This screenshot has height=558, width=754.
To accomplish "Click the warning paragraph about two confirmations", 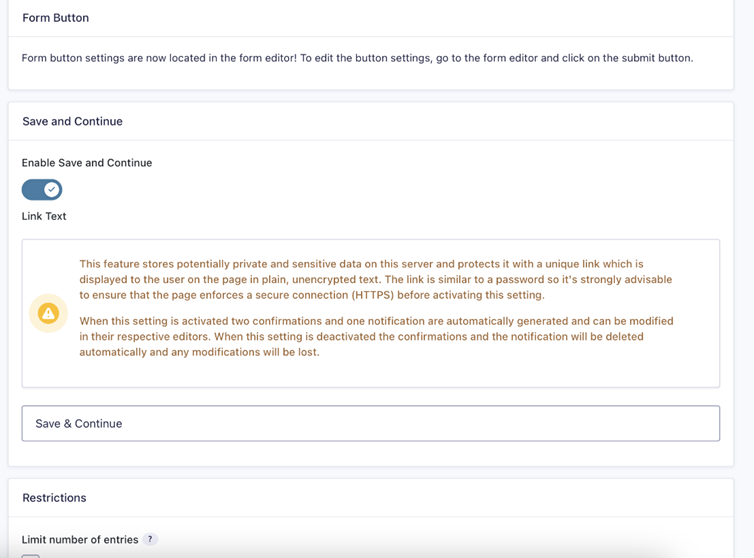I will coord(375,336).
